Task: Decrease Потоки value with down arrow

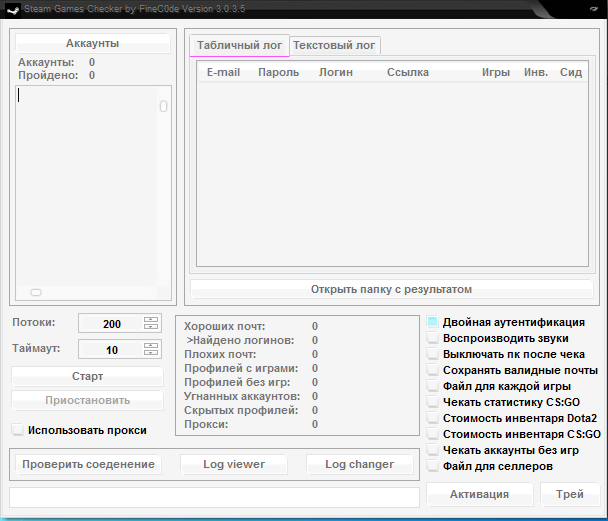Action: click(151, 327)
